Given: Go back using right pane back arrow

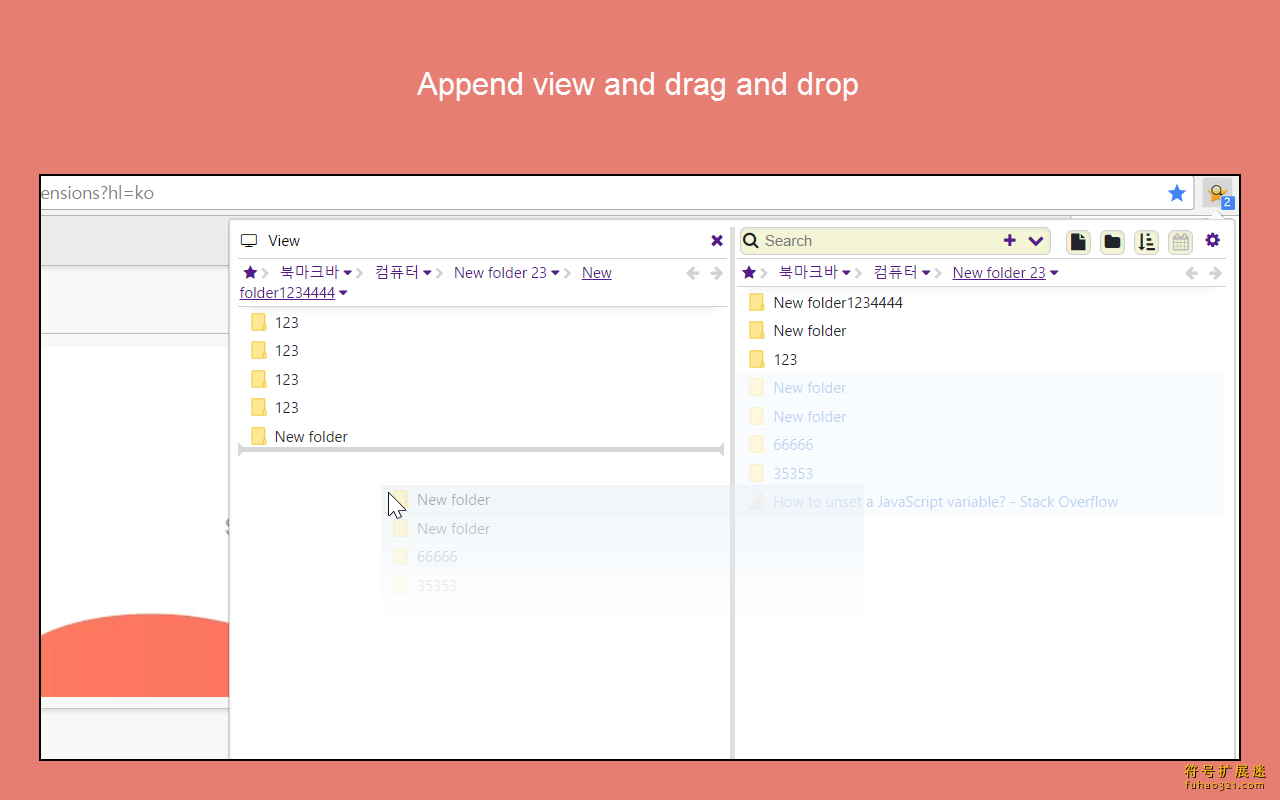Looking at the screenshot, I should [1192, 273].
